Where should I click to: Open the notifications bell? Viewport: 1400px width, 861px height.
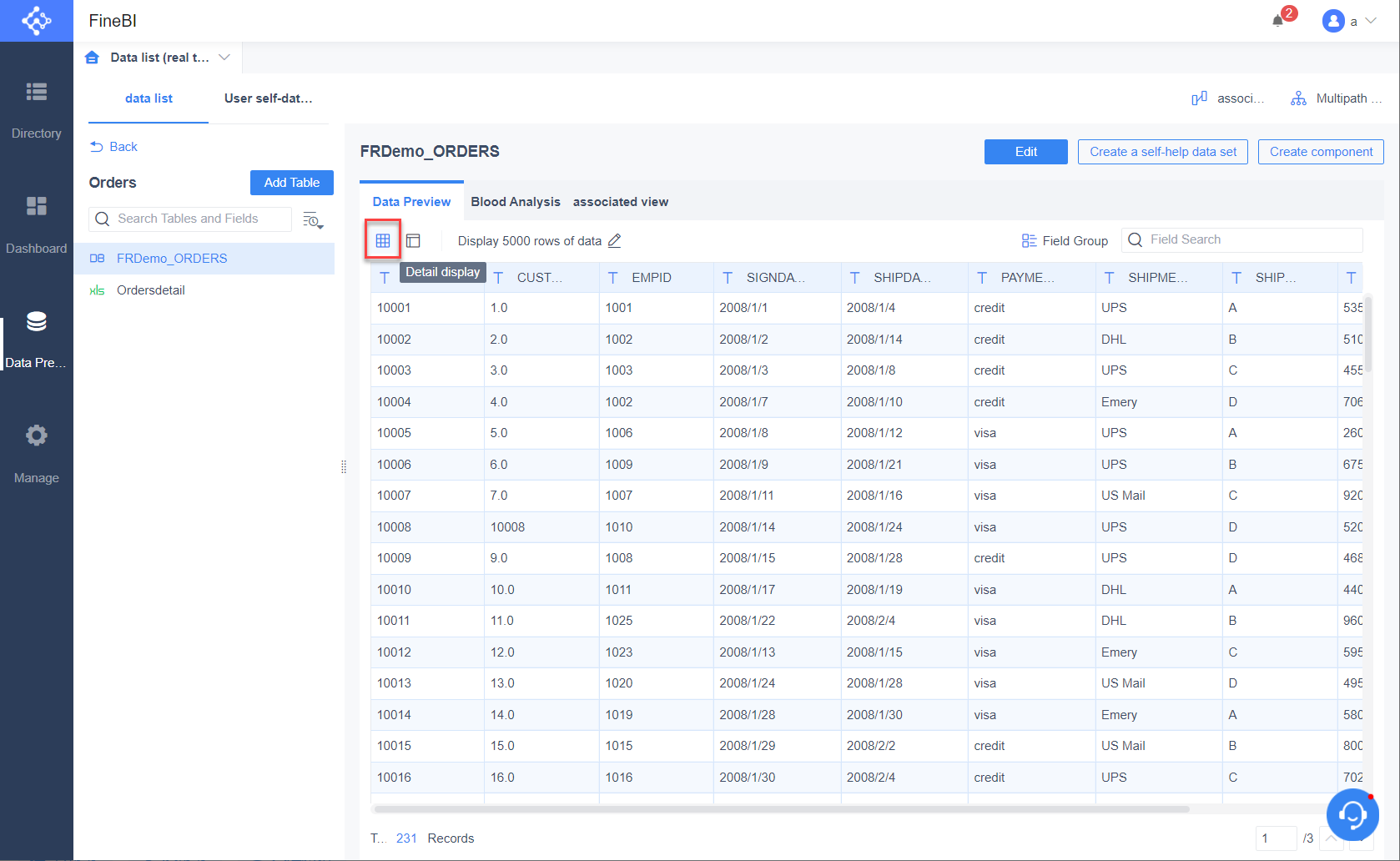1277,20
